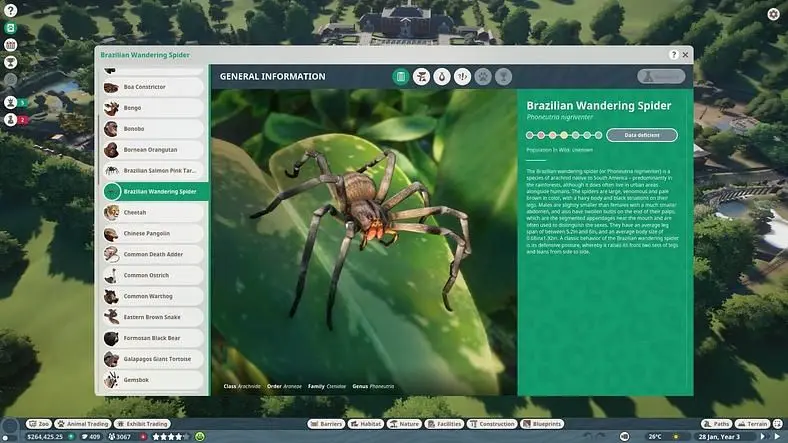Viewport: 788px width, 443px height.
Task: Select Common Ostrich in animal list
Action: [153, 276]
